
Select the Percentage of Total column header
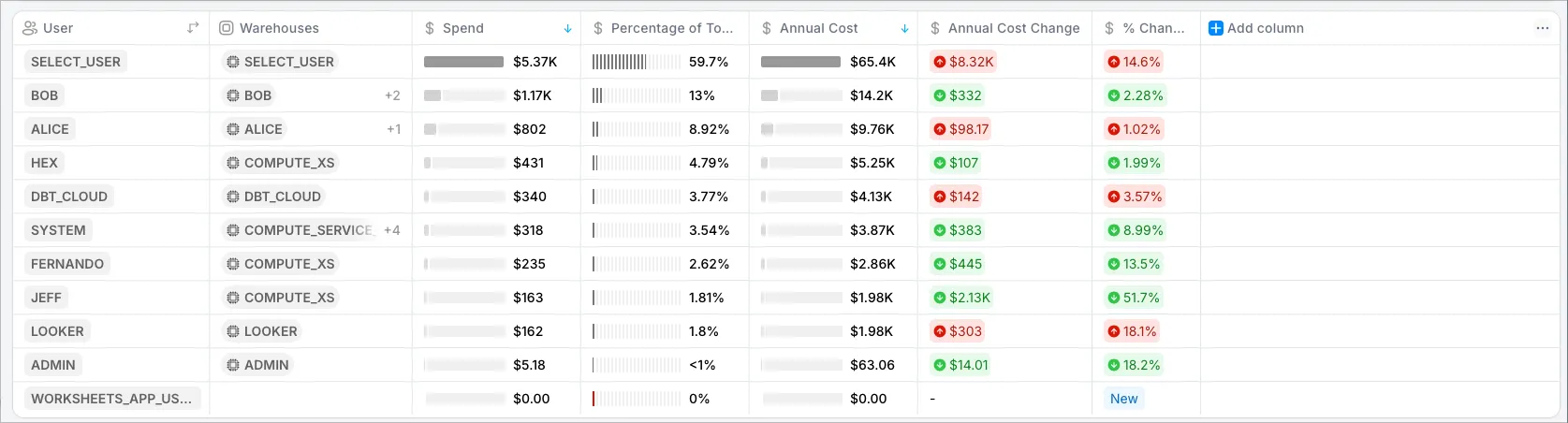click(x=671, y=28)
